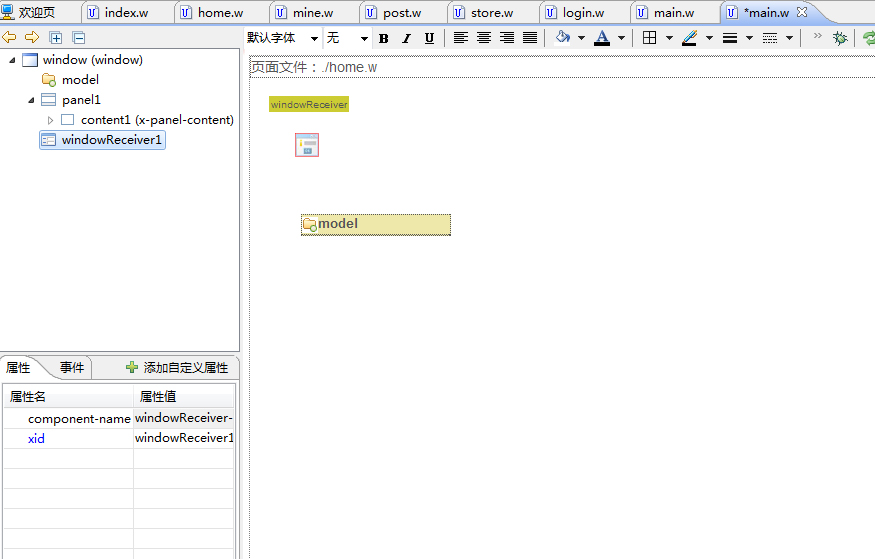Apply background fill color bucket

[562, 37]
